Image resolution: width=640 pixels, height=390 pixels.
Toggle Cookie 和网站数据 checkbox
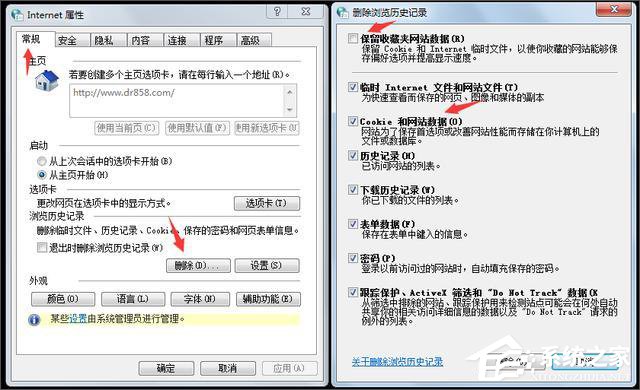(353, 121)
